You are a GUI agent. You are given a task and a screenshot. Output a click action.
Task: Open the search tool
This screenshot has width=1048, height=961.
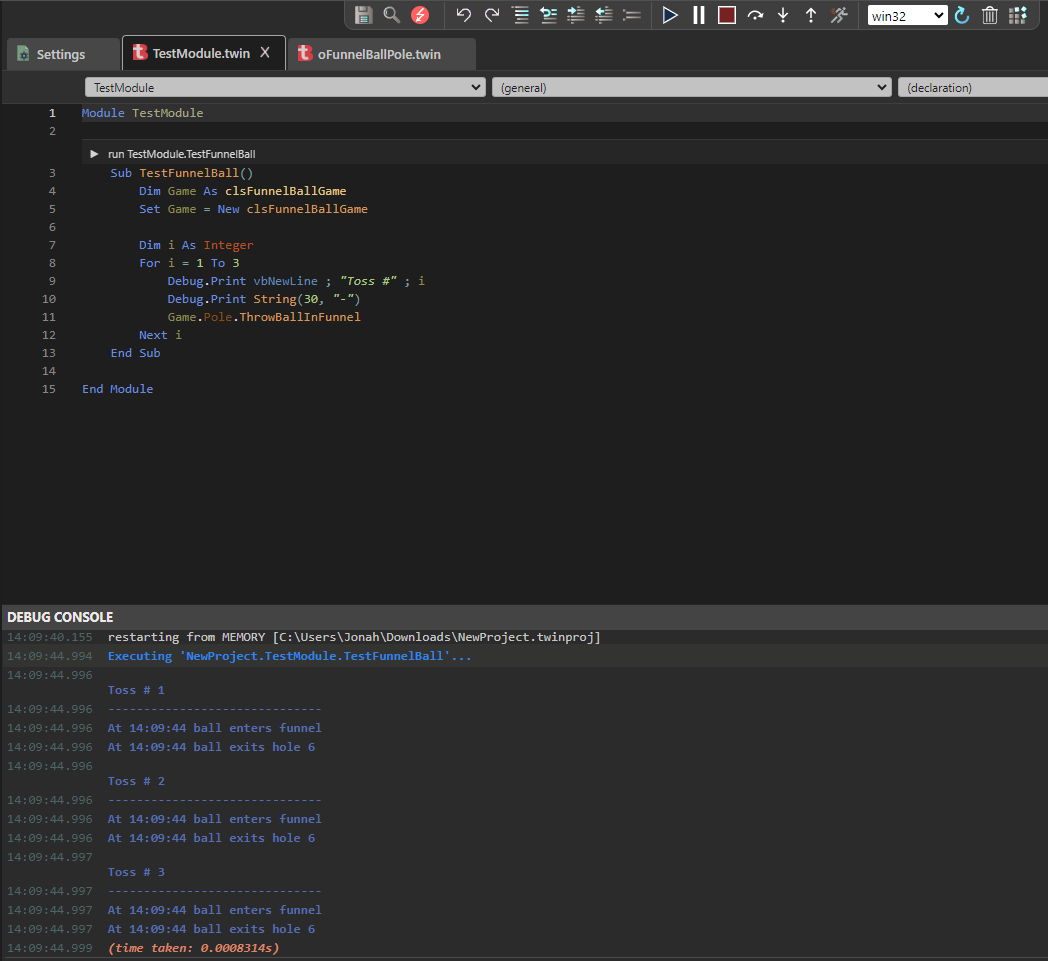click(390, 14)
